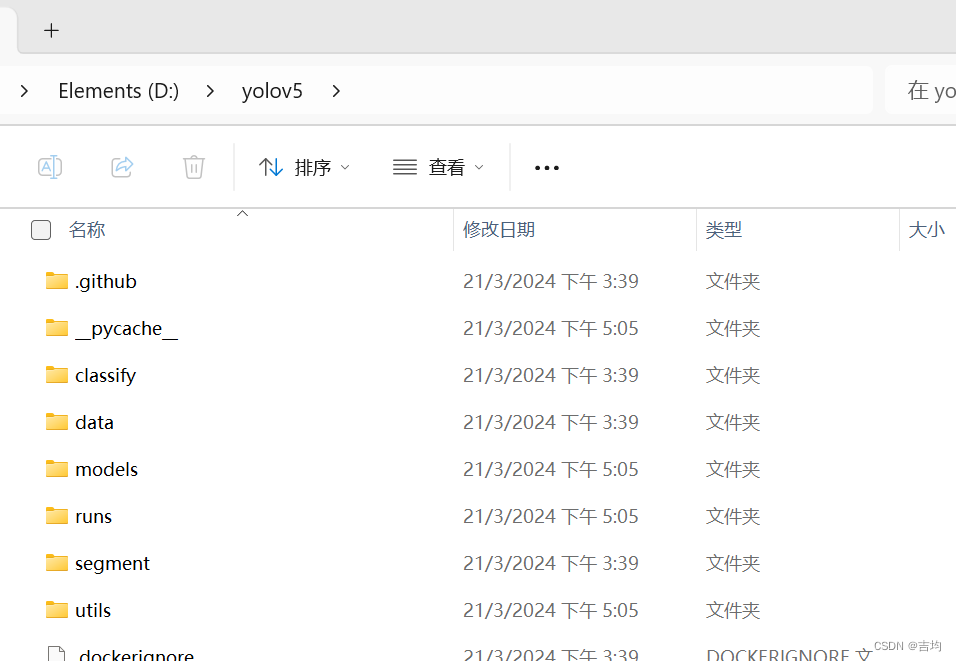The width and height of the screenshot is (956, 661).
Task: Open a new tab with plus button
Action: tap(51, 30)
